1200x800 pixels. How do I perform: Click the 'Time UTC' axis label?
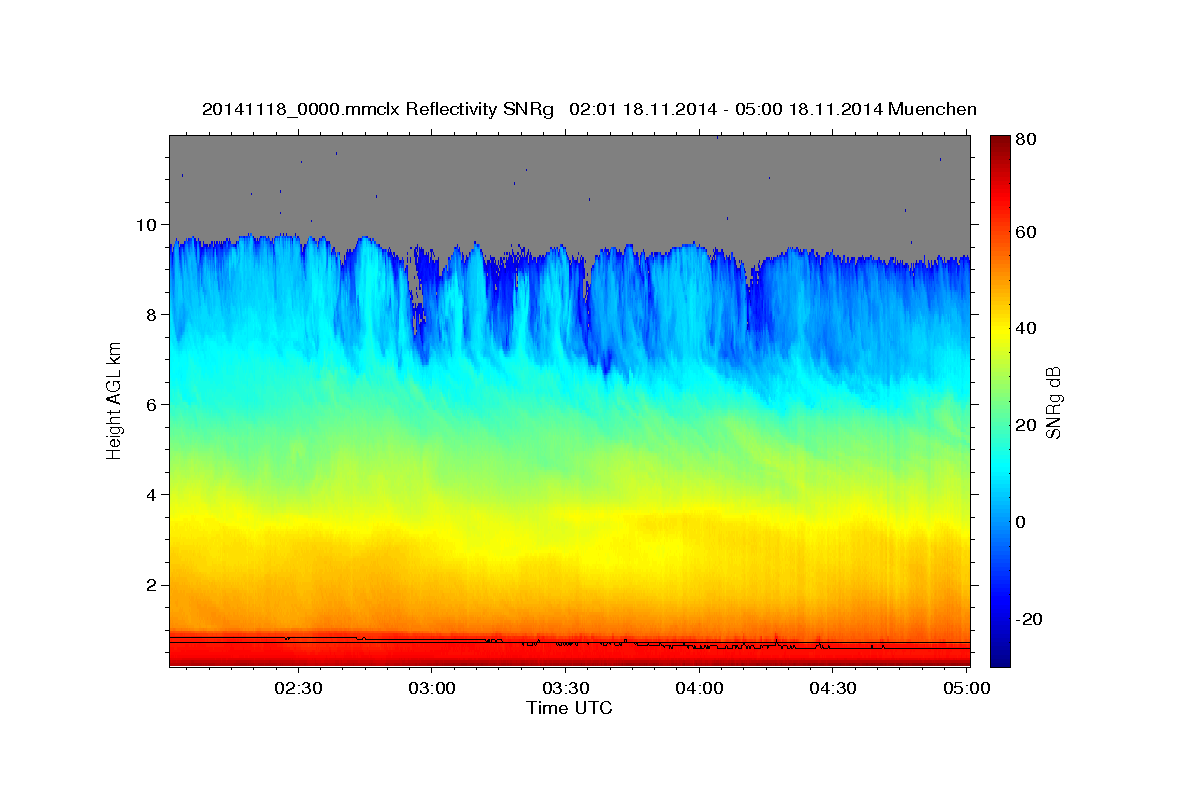tap(569, 708)
